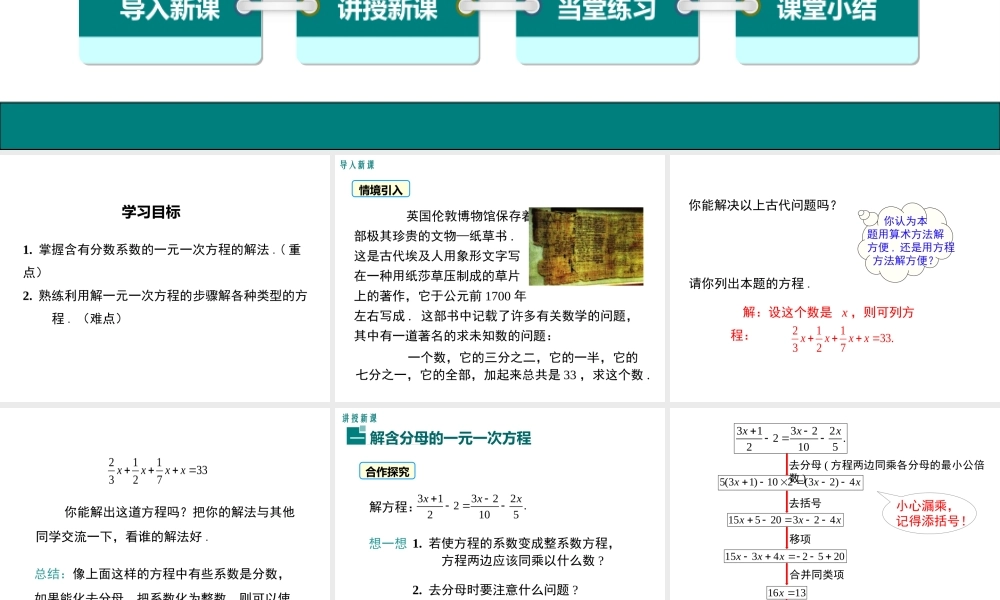The width and height of the screenshot is (1000, 600).
Task: Click the text 2. 去分母时要注意什么问题
Action: click(x=496, y=590)
